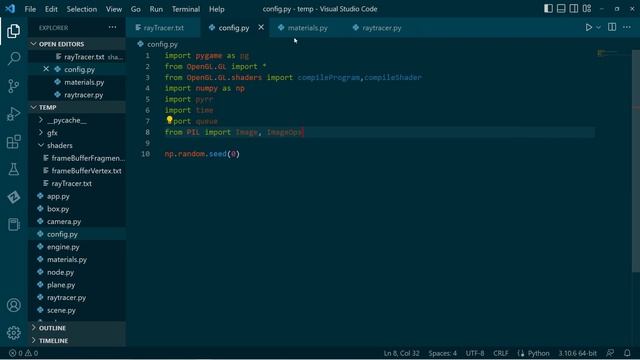Open Customize Layout button
The image size is (640, 360).
587,9
